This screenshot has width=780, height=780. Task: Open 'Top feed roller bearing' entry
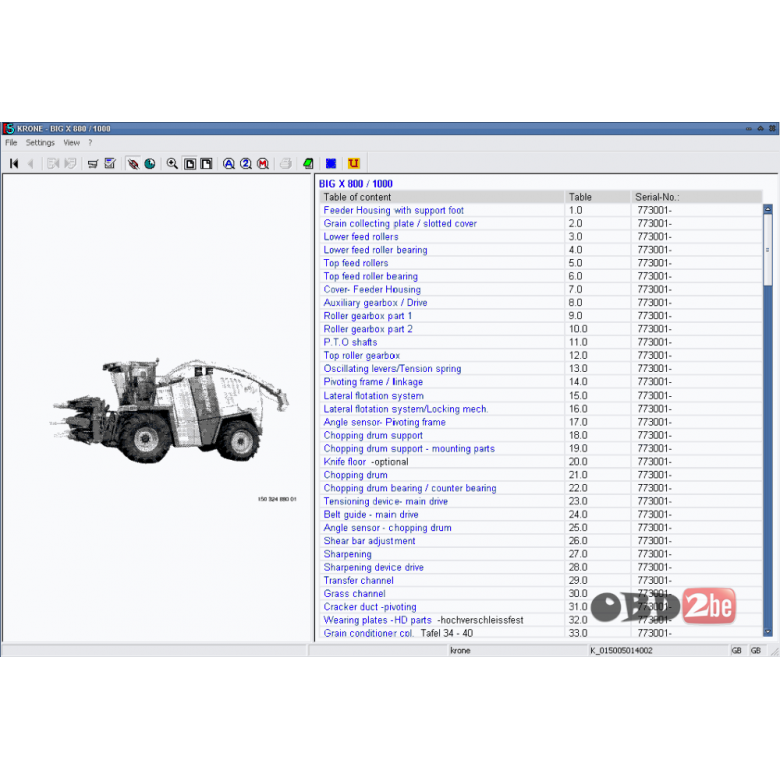(371, 276)
